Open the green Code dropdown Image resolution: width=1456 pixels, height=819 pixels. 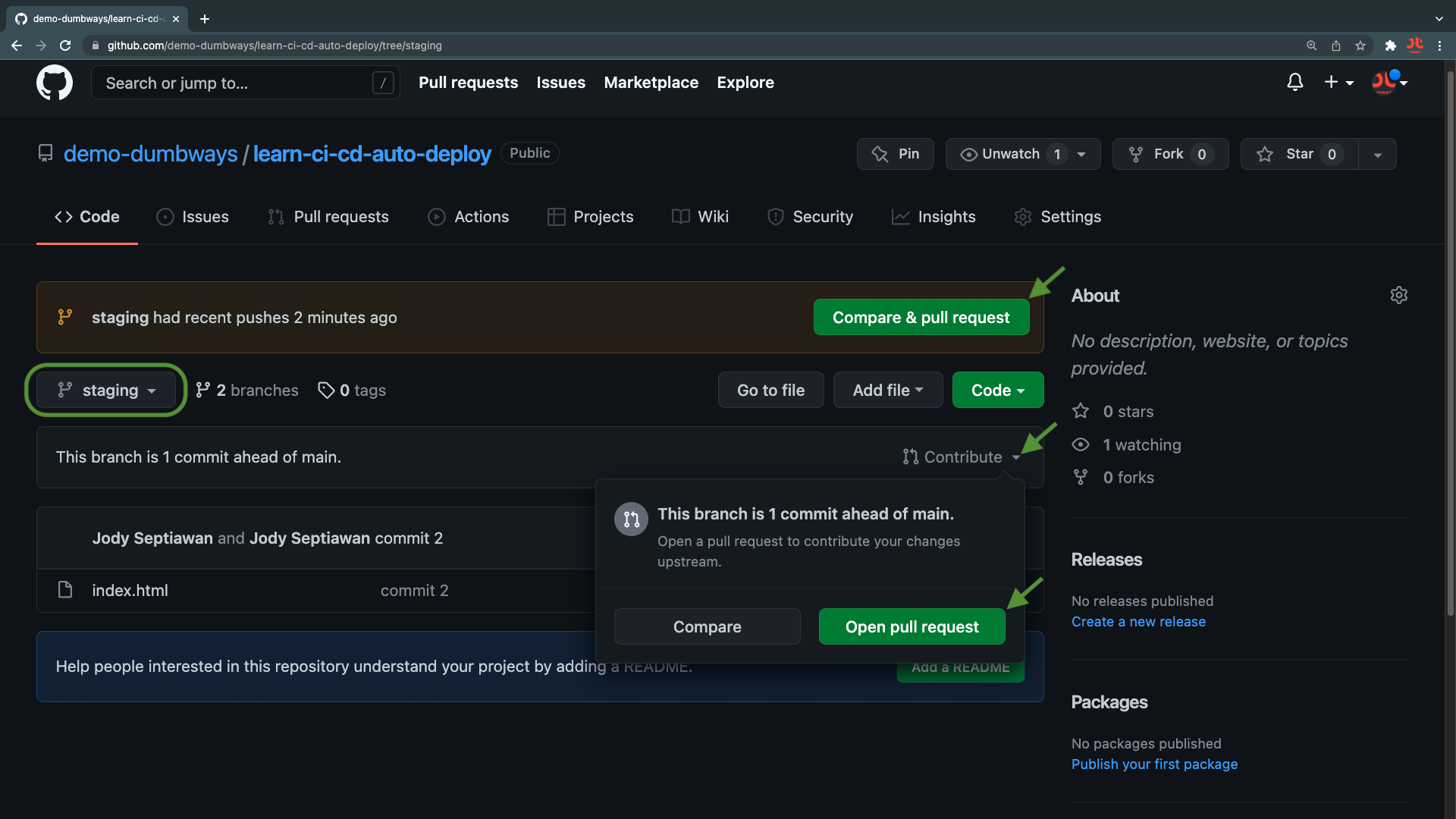[x=997, y=391]
